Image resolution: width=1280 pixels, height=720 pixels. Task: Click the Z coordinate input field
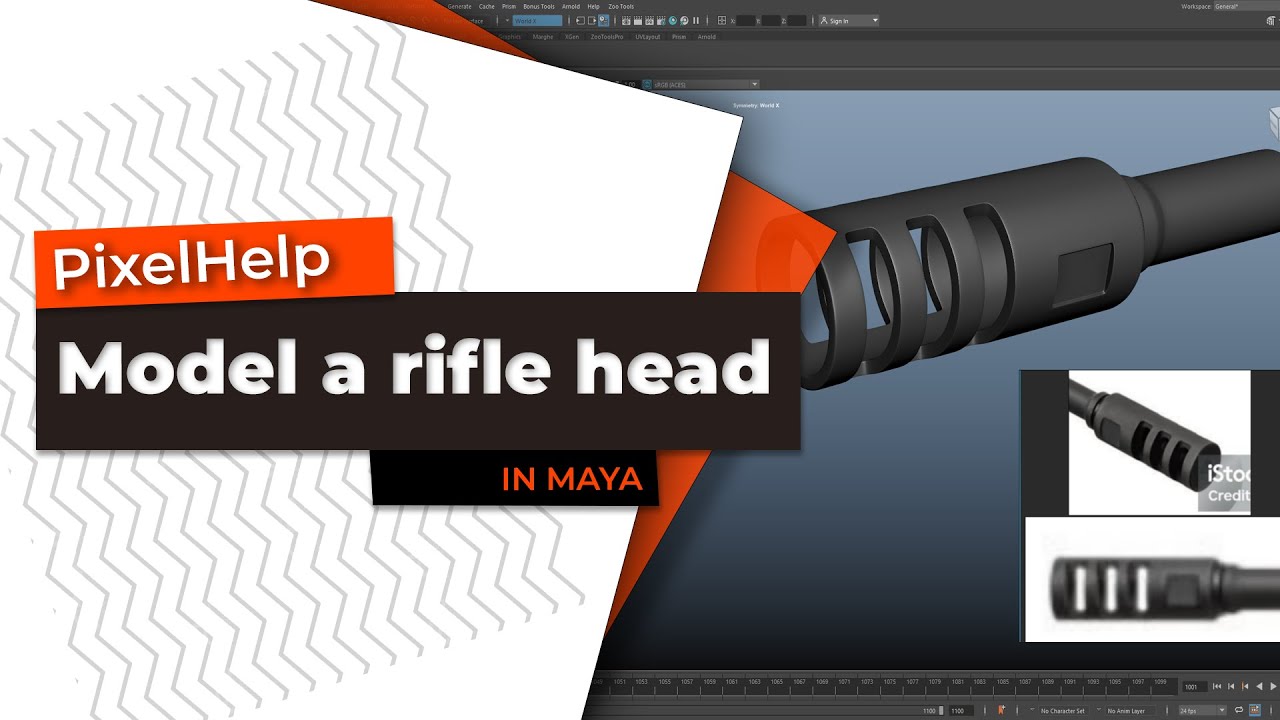pos(796,21)
